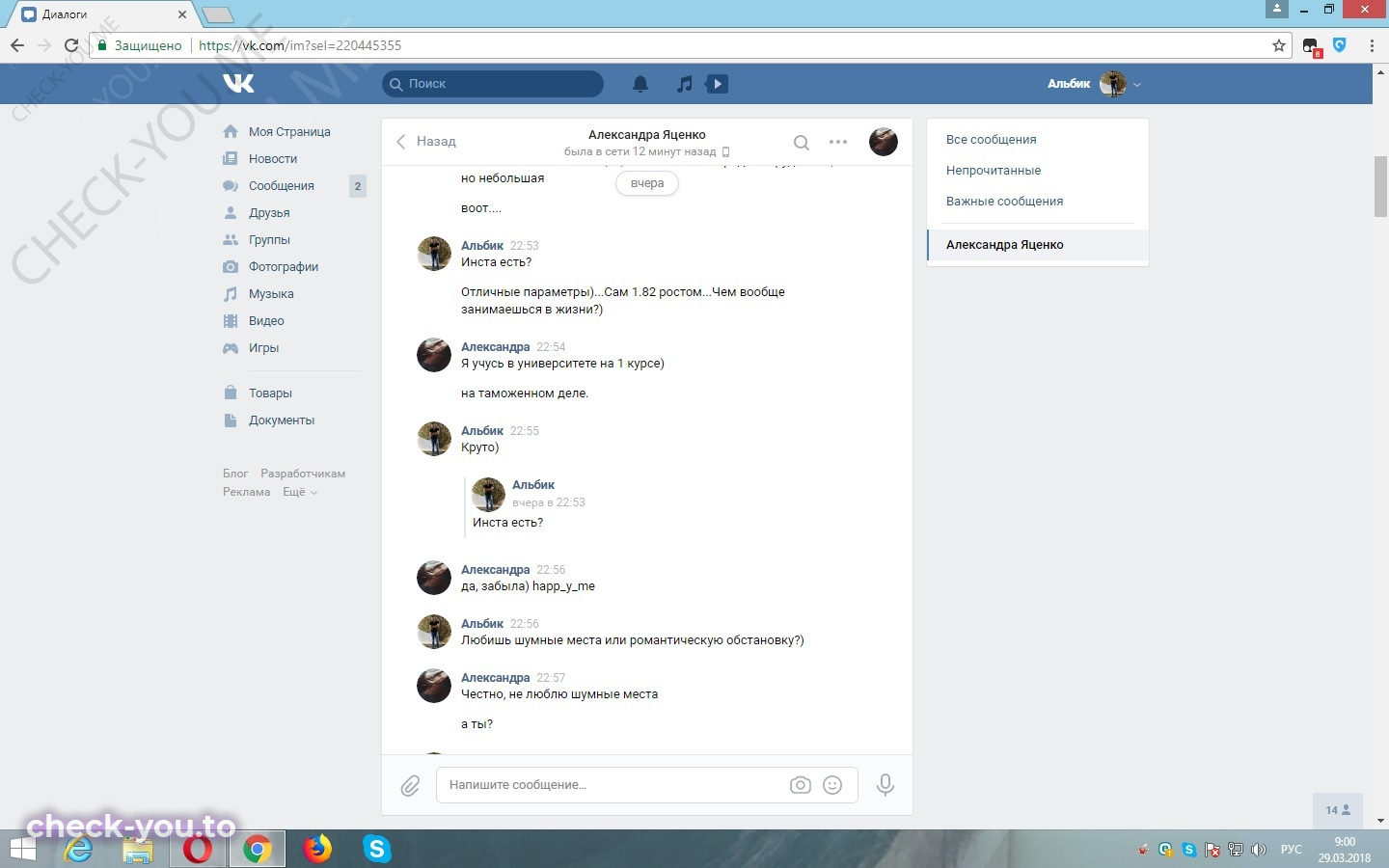Click the VK logo in header
1389x868 pixels.
(238, 84)
